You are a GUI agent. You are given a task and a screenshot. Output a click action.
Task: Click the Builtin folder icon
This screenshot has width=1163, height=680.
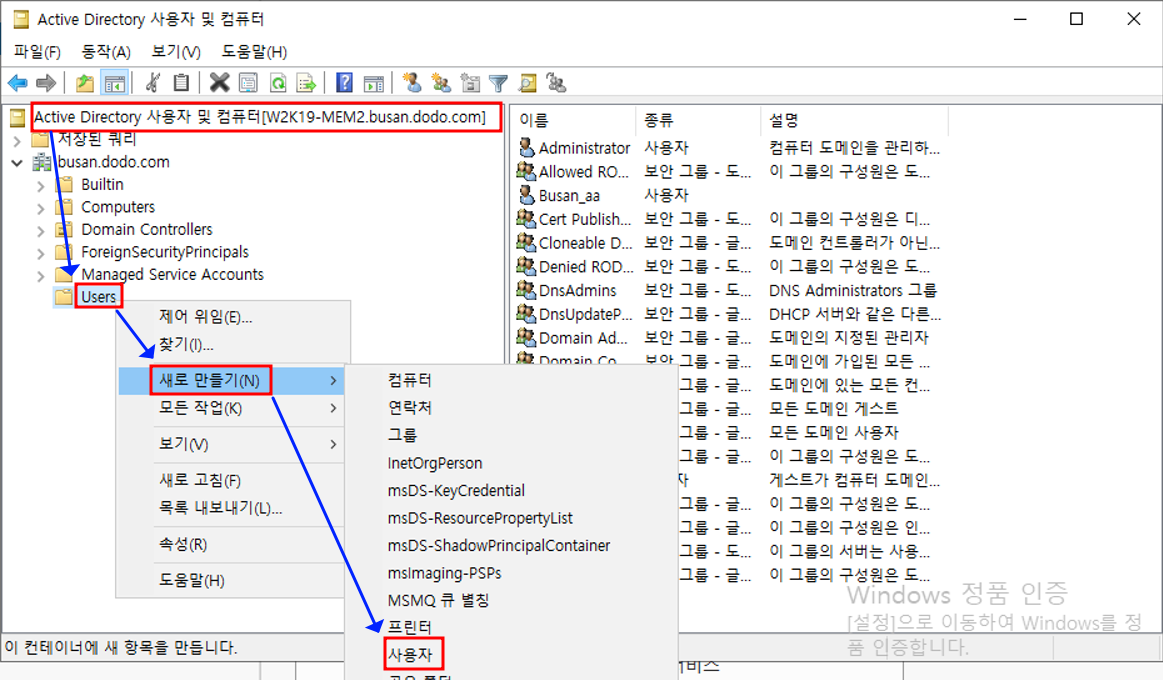click(x=65, y=184)
